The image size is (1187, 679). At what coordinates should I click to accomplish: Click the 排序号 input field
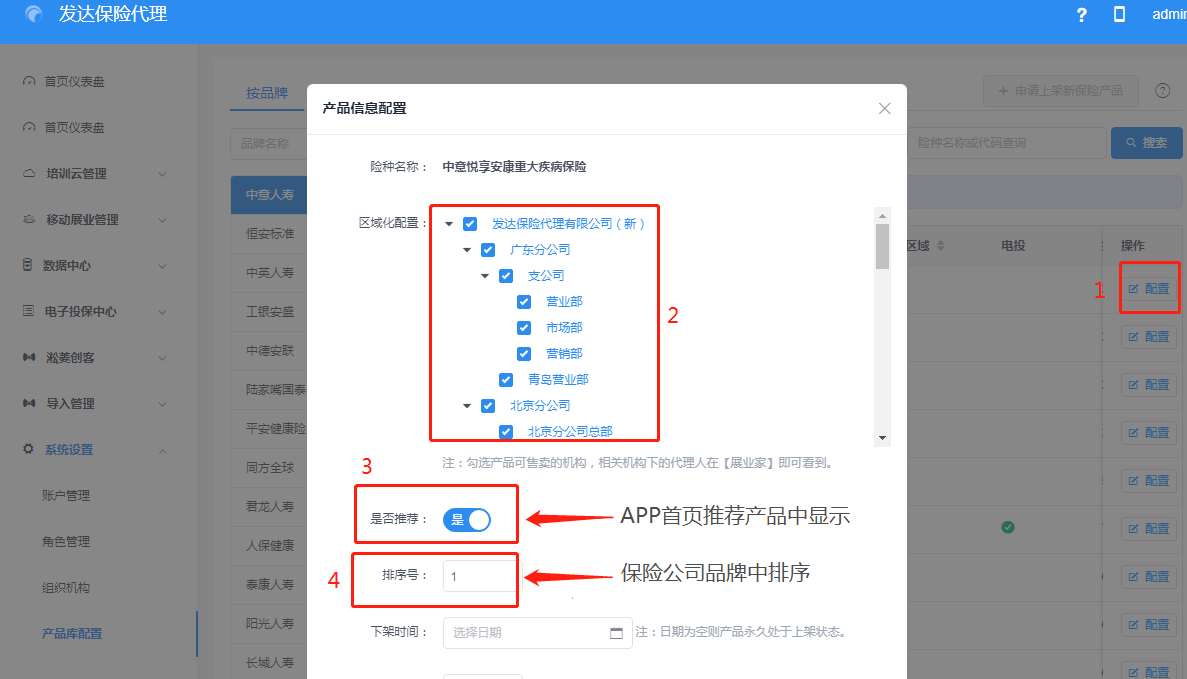(480, 577)
